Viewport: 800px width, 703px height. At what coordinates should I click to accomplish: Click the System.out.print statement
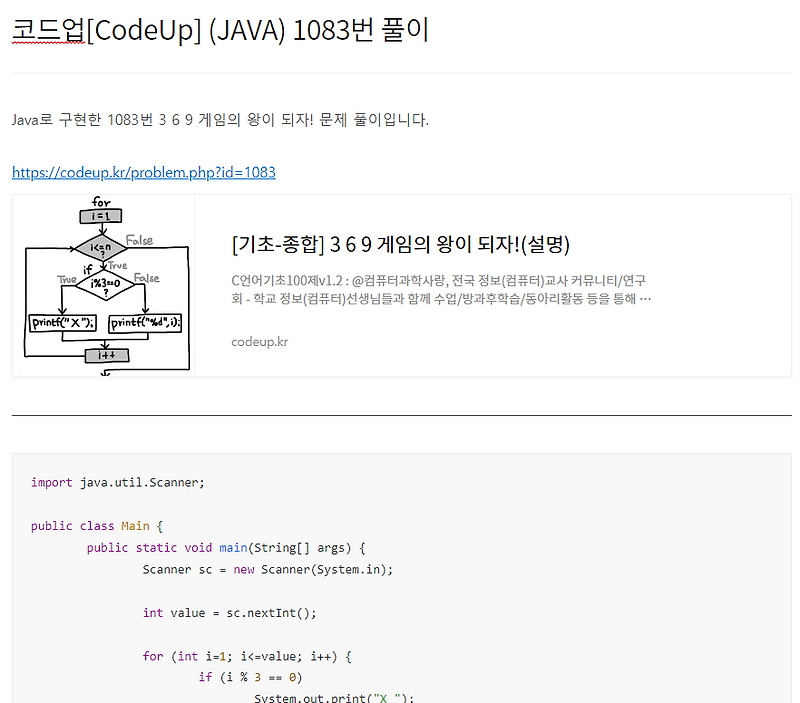pyautogui.click(x=290, y=697)
